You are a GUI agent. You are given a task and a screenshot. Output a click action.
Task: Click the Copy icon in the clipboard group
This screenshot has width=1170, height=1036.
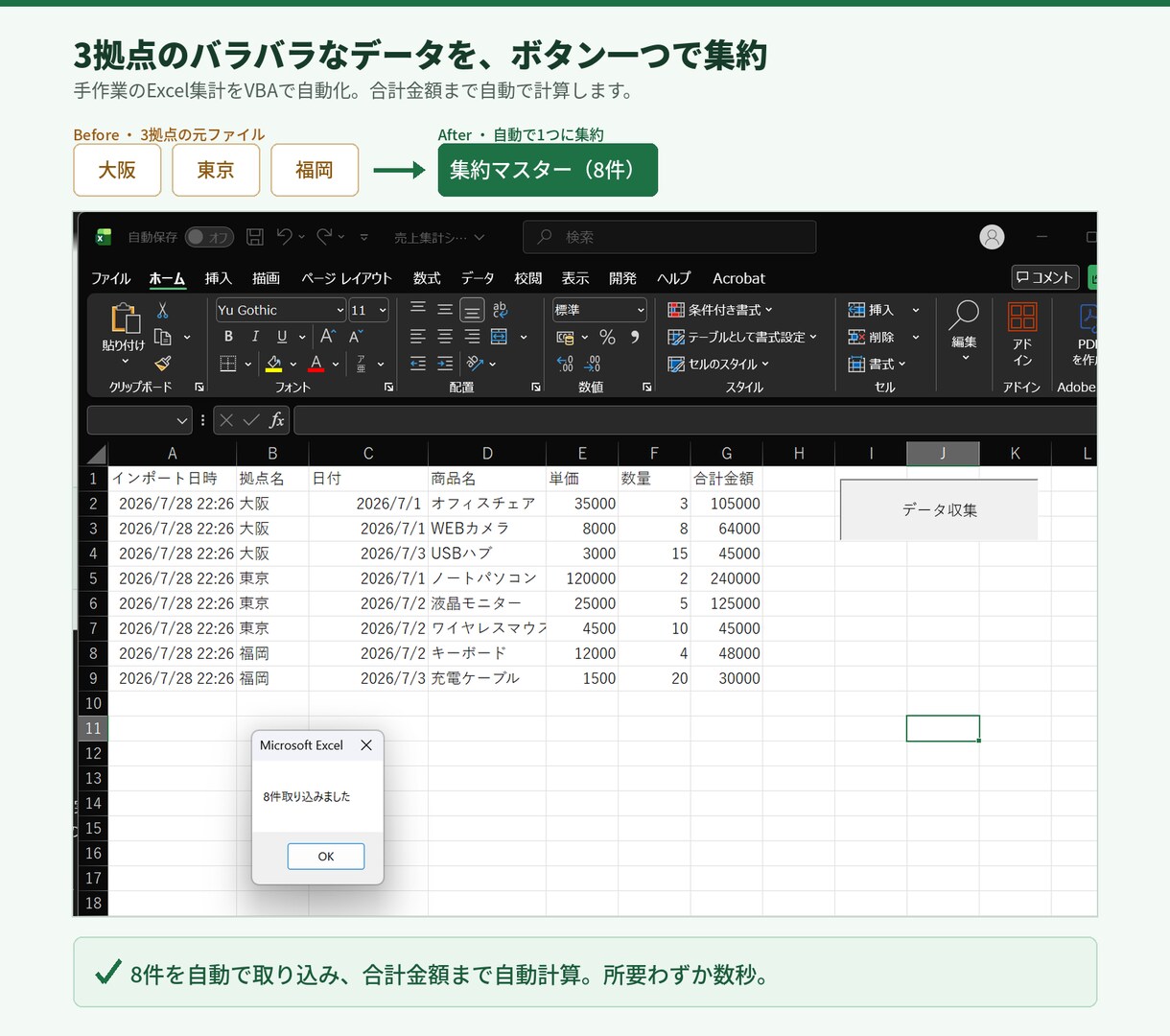[x=163, y=337]
